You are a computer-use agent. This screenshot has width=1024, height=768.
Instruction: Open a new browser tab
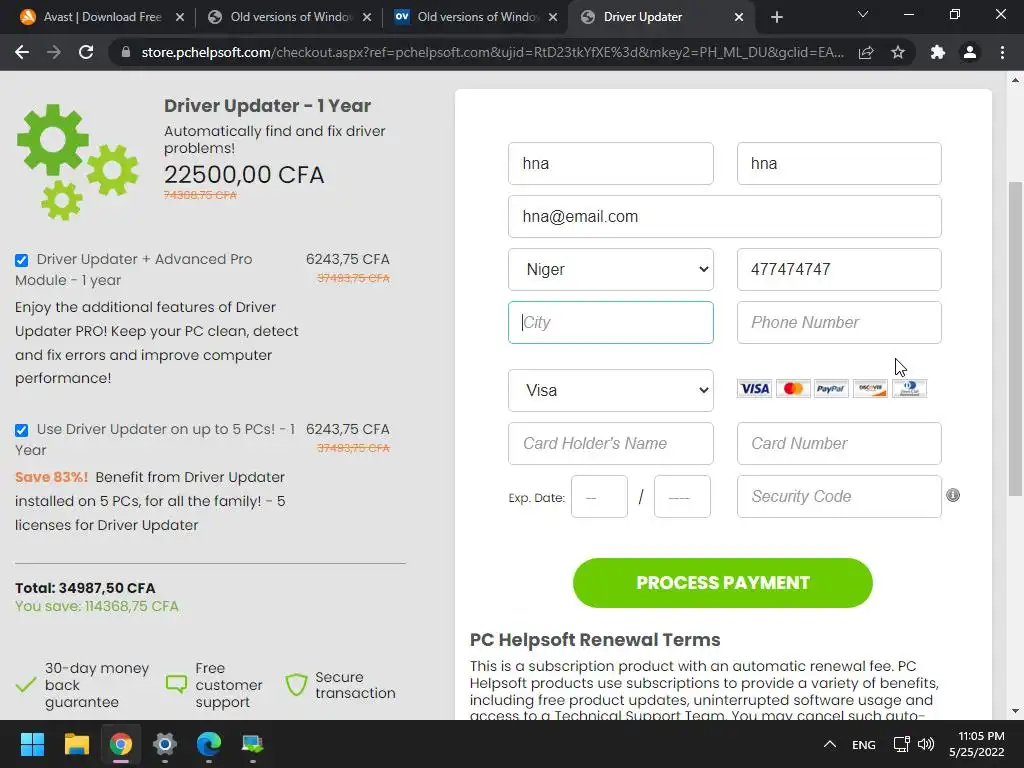tap(776, 17)
